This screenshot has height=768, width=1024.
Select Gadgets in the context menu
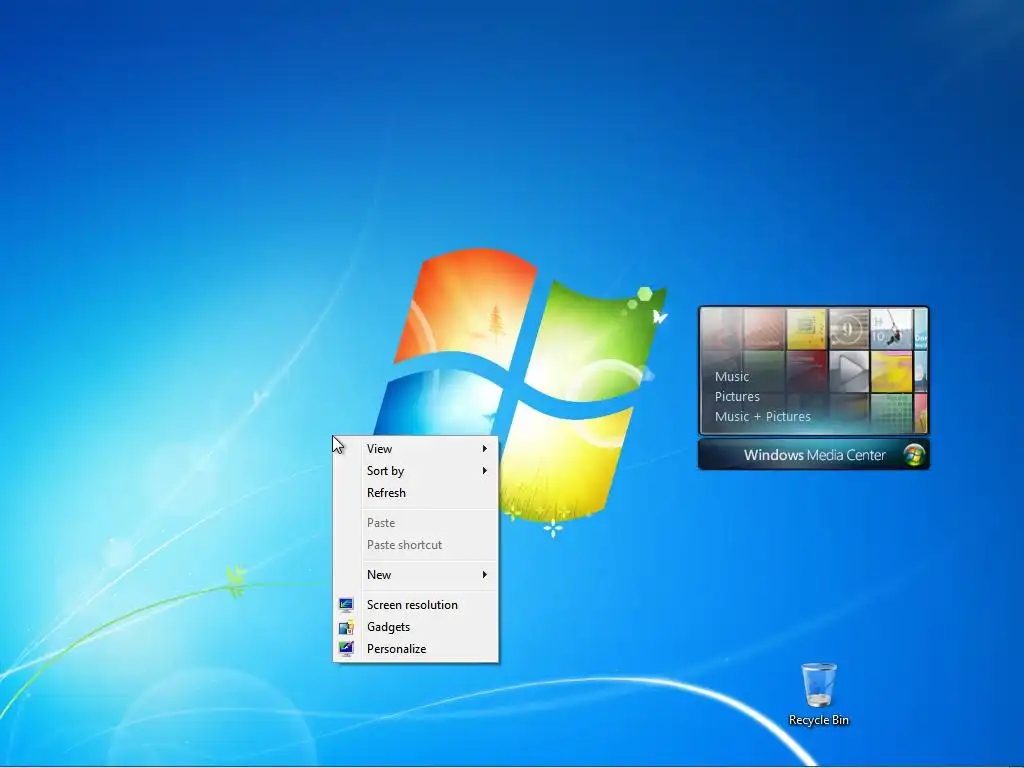415,627
